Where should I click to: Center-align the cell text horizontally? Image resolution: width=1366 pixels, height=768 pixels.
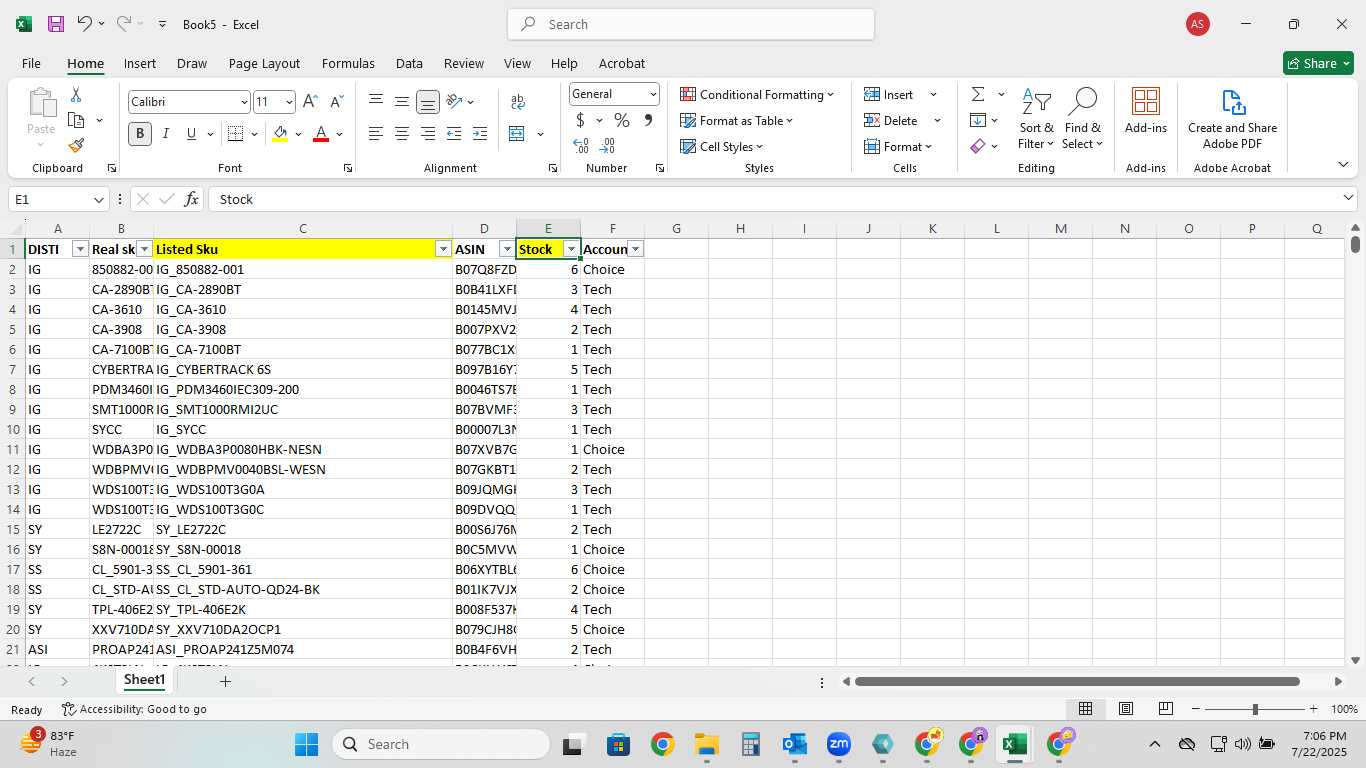(x=402, y=134)
